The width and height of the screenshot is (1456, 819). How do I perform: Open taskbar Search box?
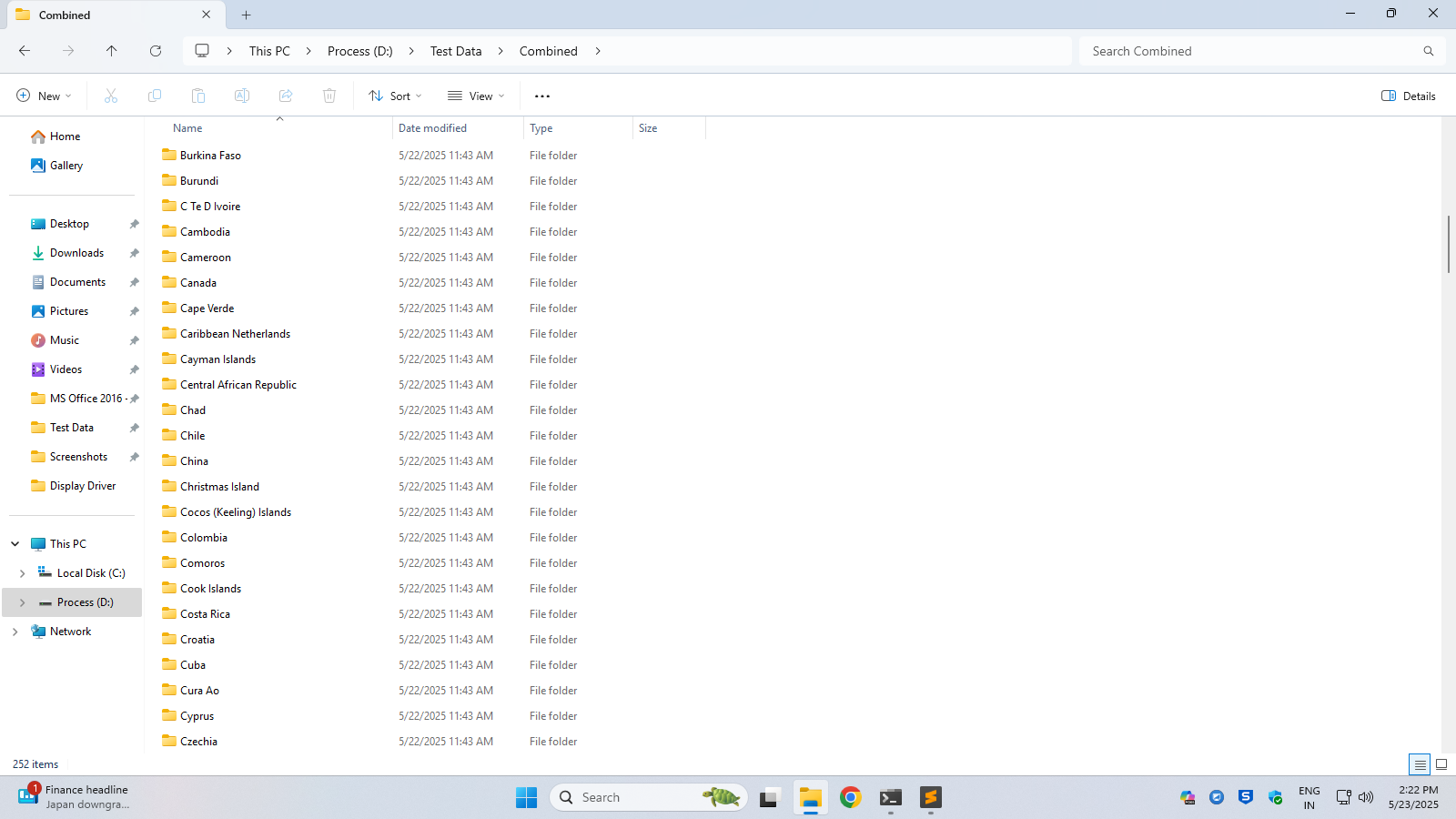click(x=648, y=797)
